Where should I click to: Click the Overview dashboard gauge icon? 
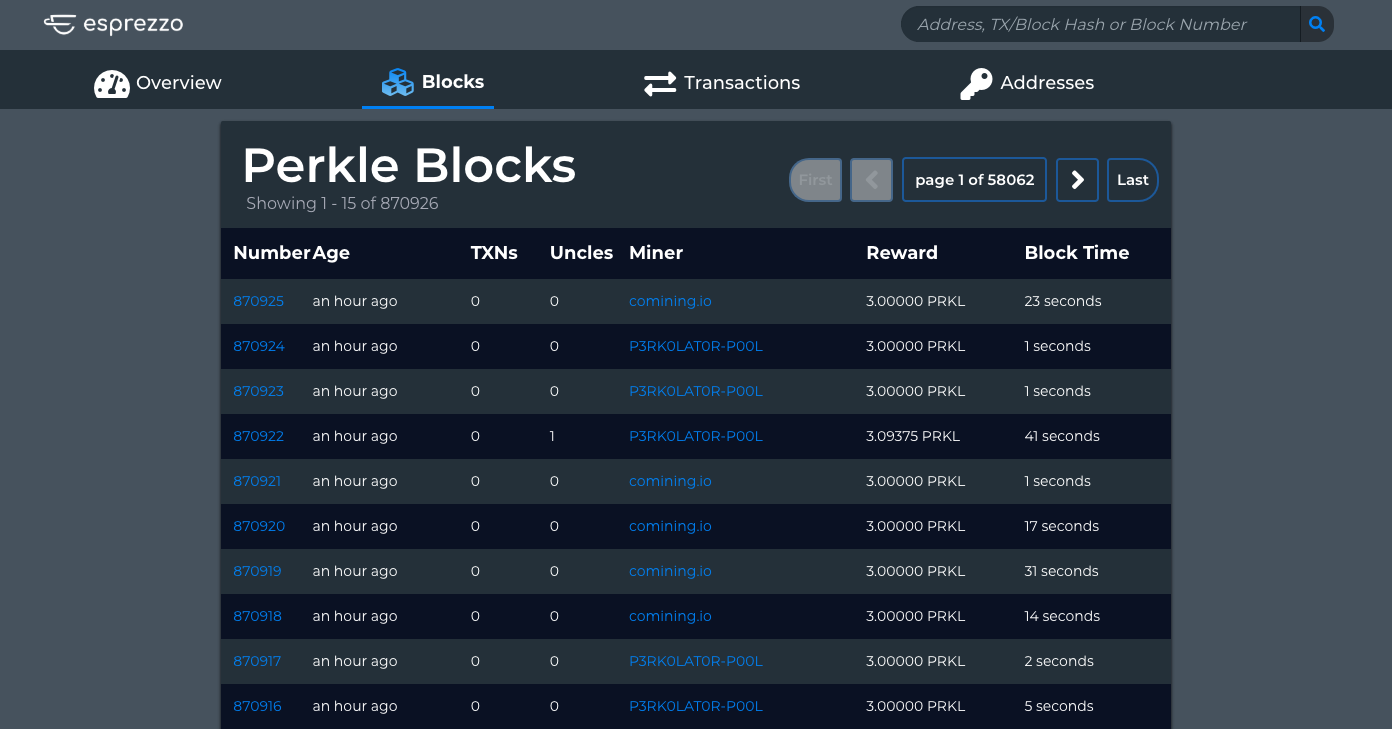[x=112, y=84]
